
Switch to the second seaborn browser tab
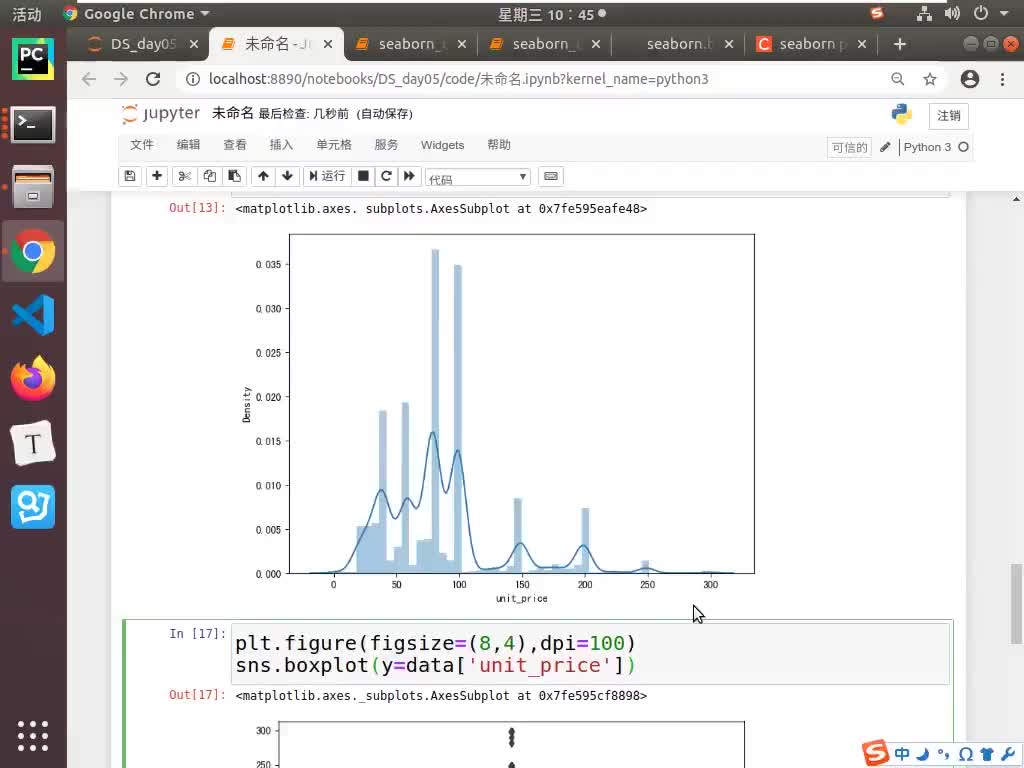[x=410, y=44]
